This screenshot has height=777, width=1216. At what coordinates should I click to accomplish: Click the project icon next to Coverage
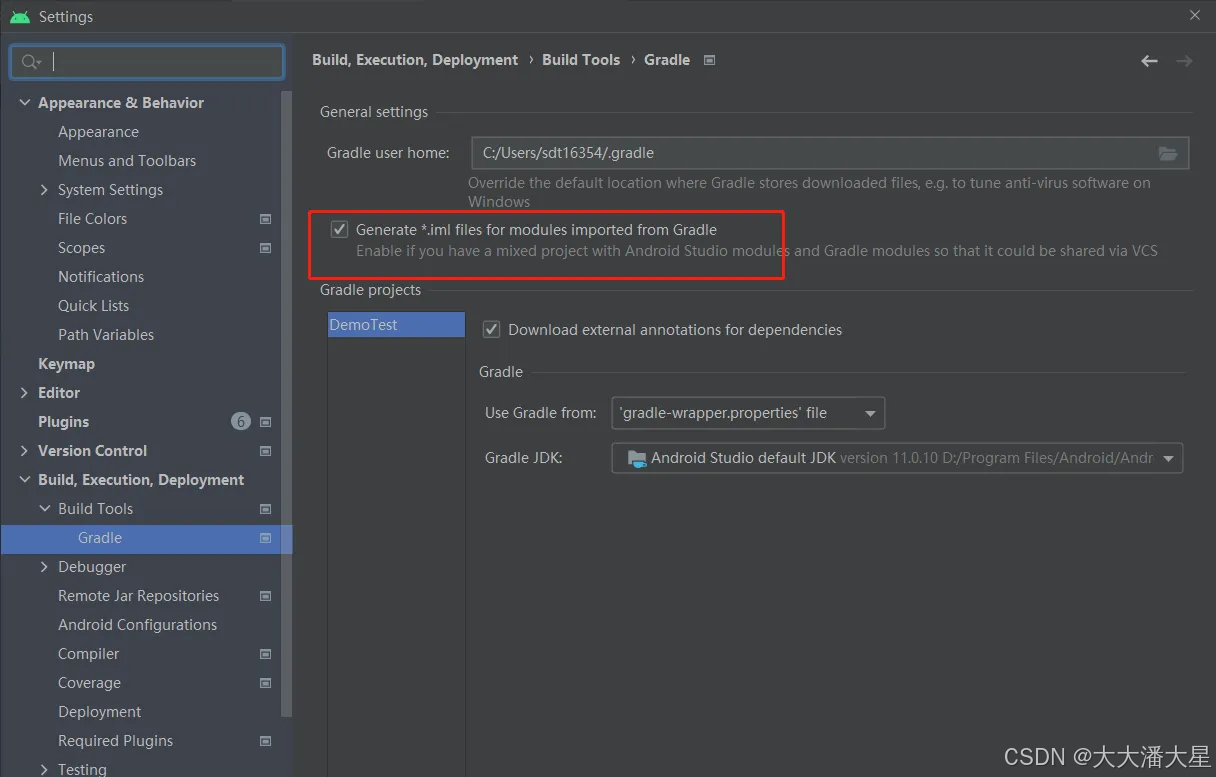point(266,683)
